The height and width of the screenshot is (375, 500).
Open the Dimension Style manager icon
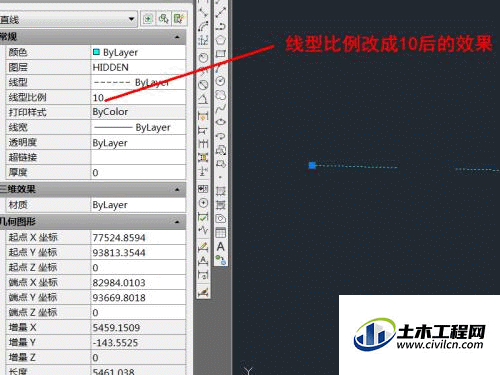coord(203,292)
